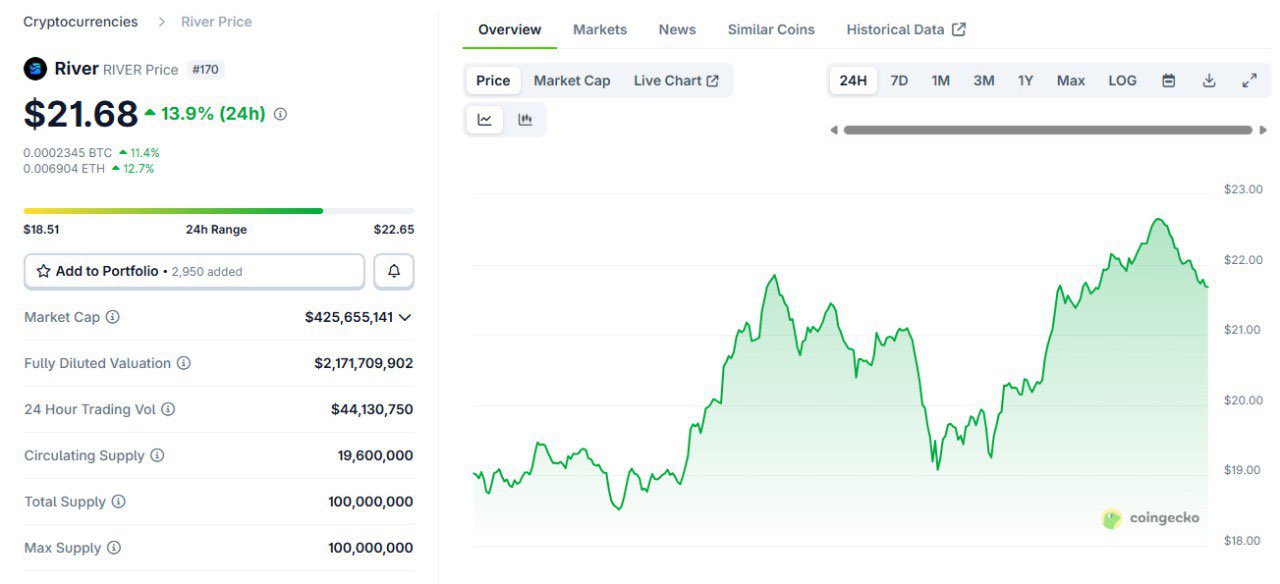The width and height of the screenshot is (1280, 584).
Task: Go to Cryptocurrencies breadcrumb link
Action: 81,21
